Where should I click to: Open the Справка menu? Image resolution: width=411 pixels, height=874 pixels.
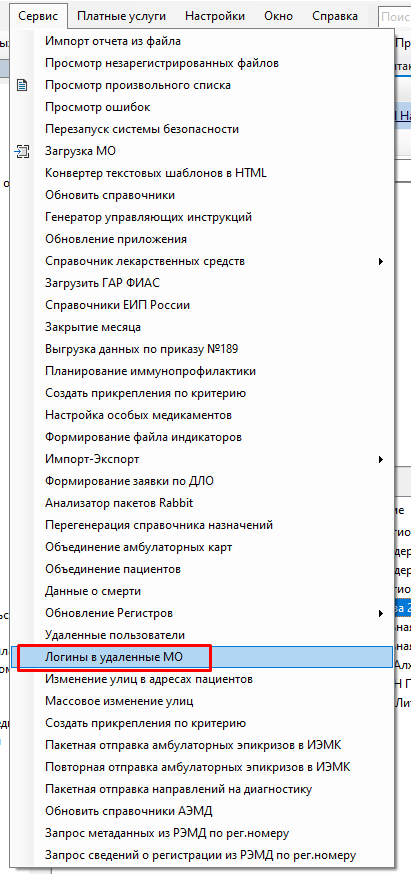pos(335,16)
